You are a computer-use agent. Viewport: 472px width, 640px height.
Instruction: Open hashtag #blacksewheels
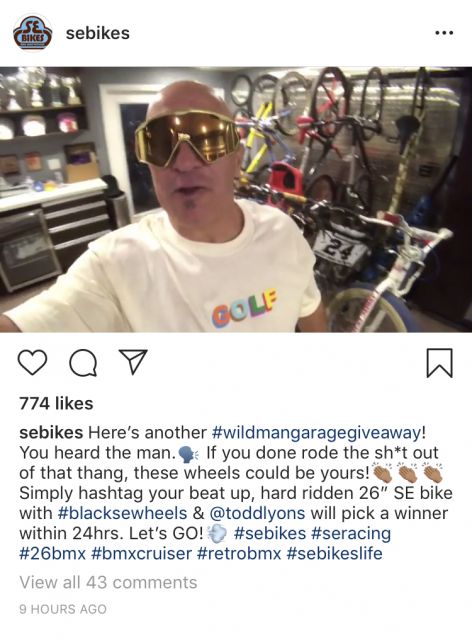pos(123,513)
